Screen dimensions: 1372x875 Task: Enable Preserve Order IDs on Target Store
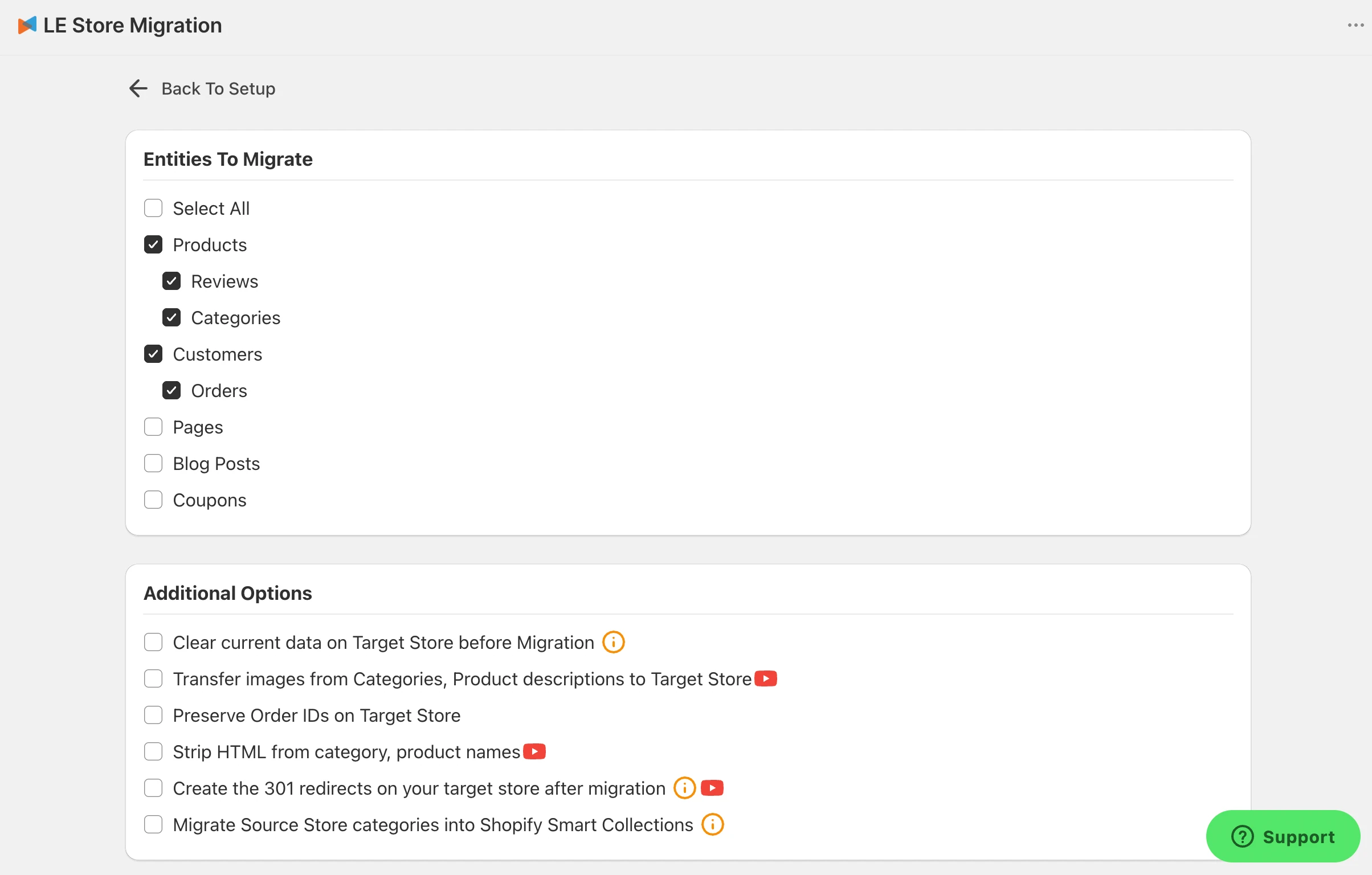click(x=153, y=715)
